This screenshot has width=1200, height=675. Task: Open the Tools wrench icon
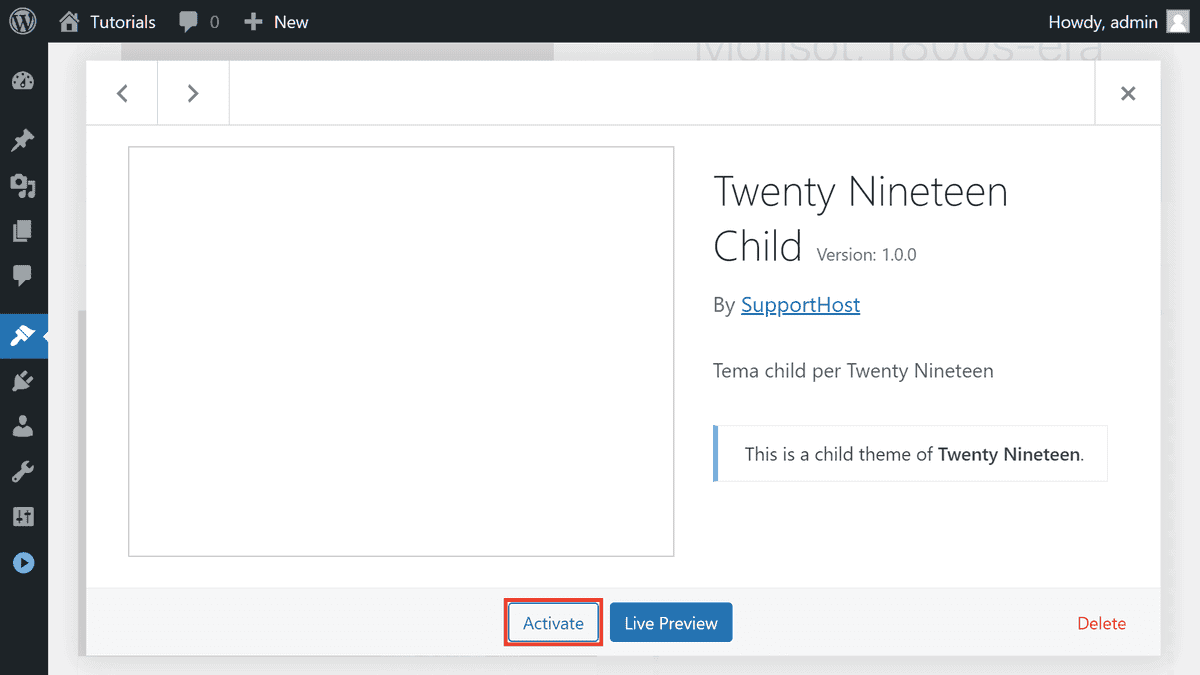pos(23,472)
